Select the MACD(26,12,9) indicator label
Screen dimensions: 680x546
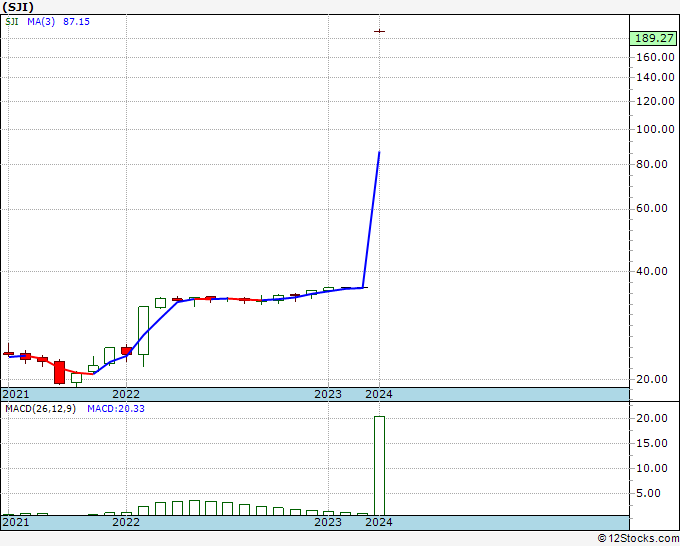pos(40,409)
